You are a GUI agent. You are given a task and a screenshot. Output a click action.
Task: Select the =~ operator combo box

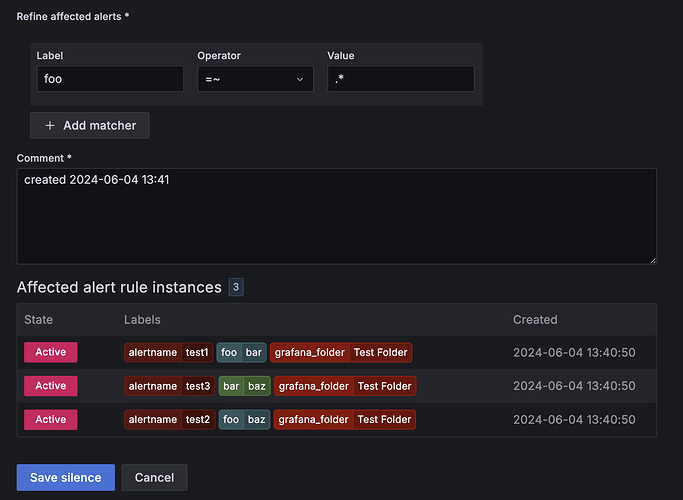tap(255, 79)
